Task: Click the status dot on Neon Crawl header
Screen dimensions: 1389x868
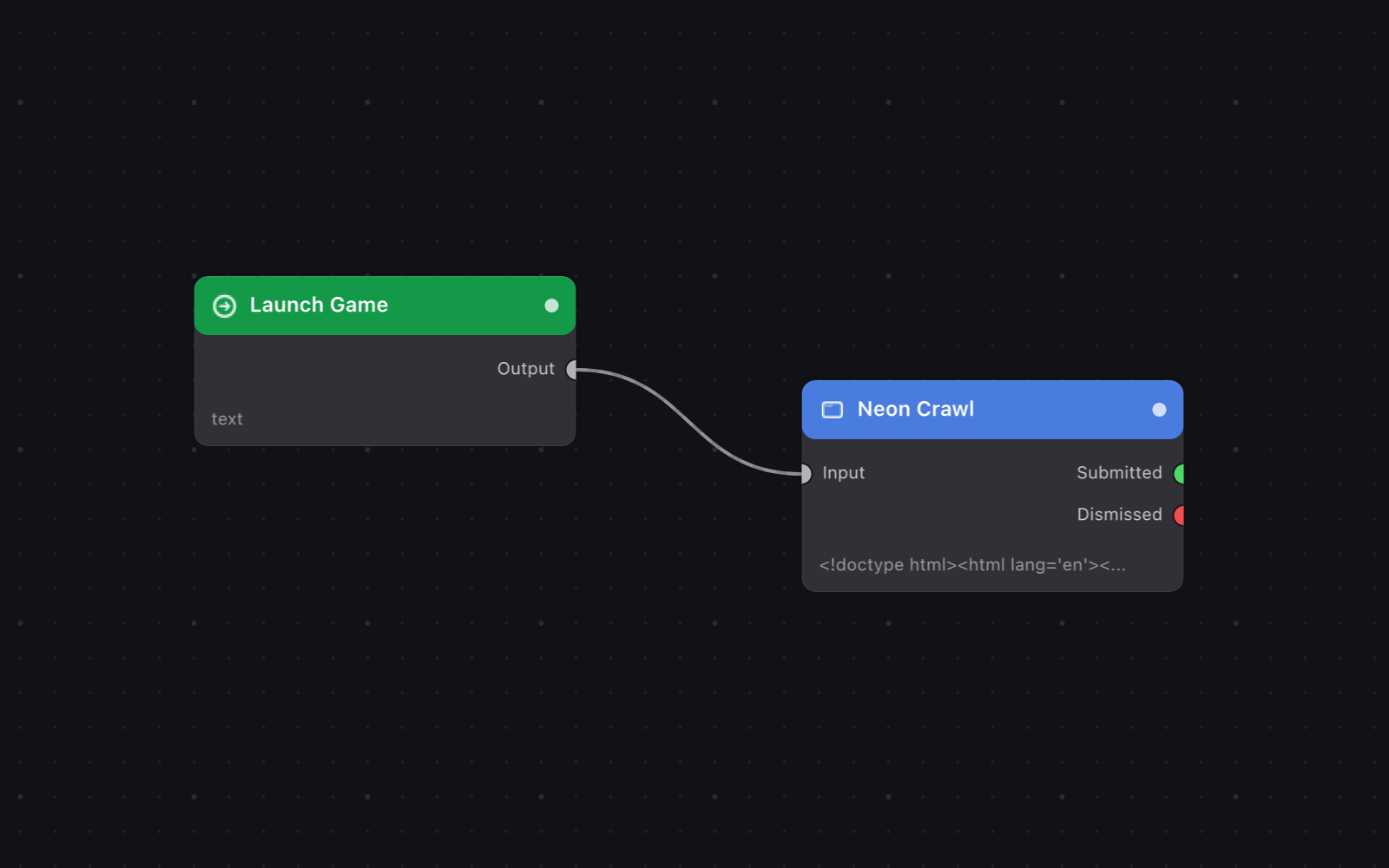Action: coord(1159,410)
